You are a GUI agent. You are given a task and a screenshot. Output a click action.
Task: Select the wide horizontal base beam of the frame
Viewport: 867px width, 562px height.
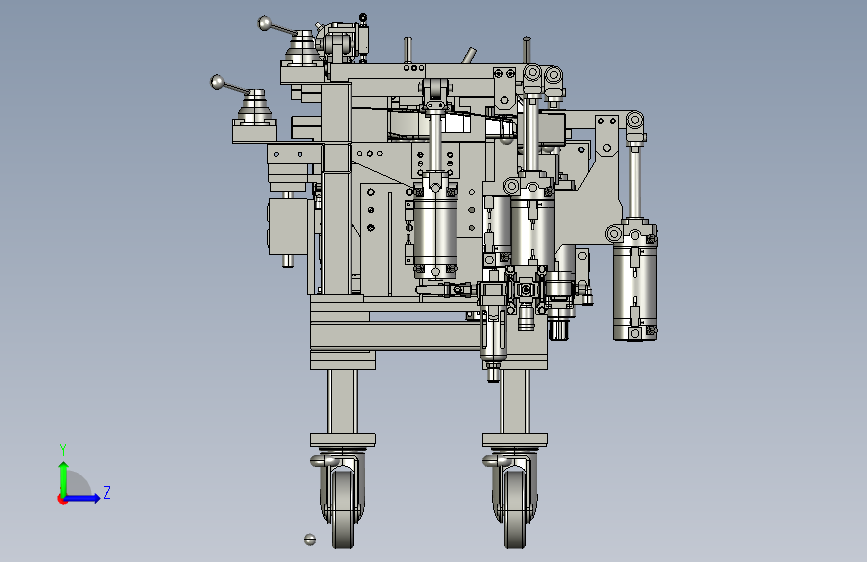[x=395, y=335]
